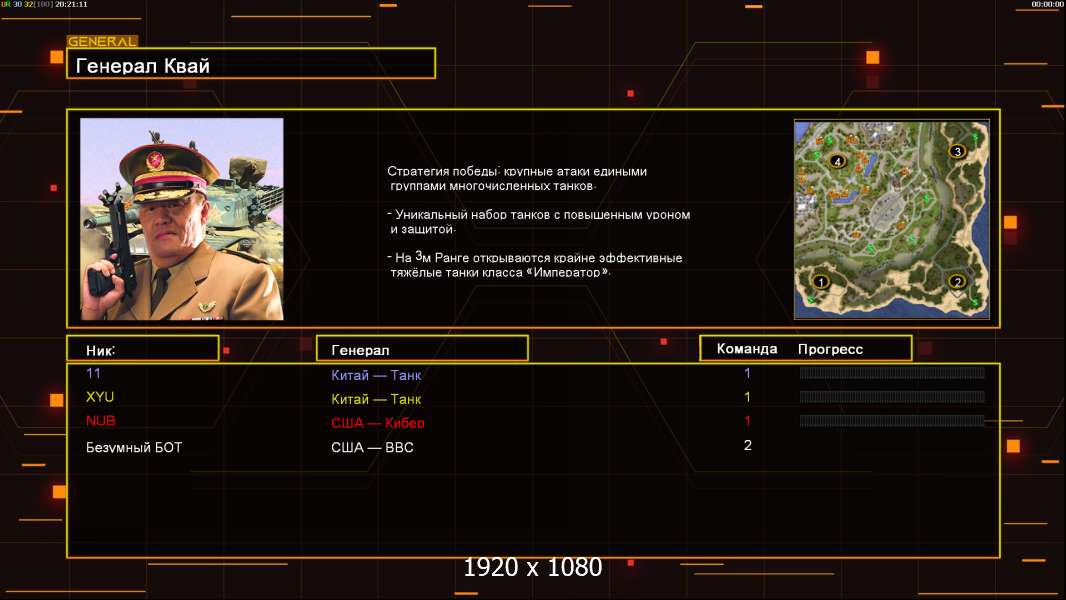Click team number for player XYU
Screen dimensions: 1066x600
click(x=747, y=397)
